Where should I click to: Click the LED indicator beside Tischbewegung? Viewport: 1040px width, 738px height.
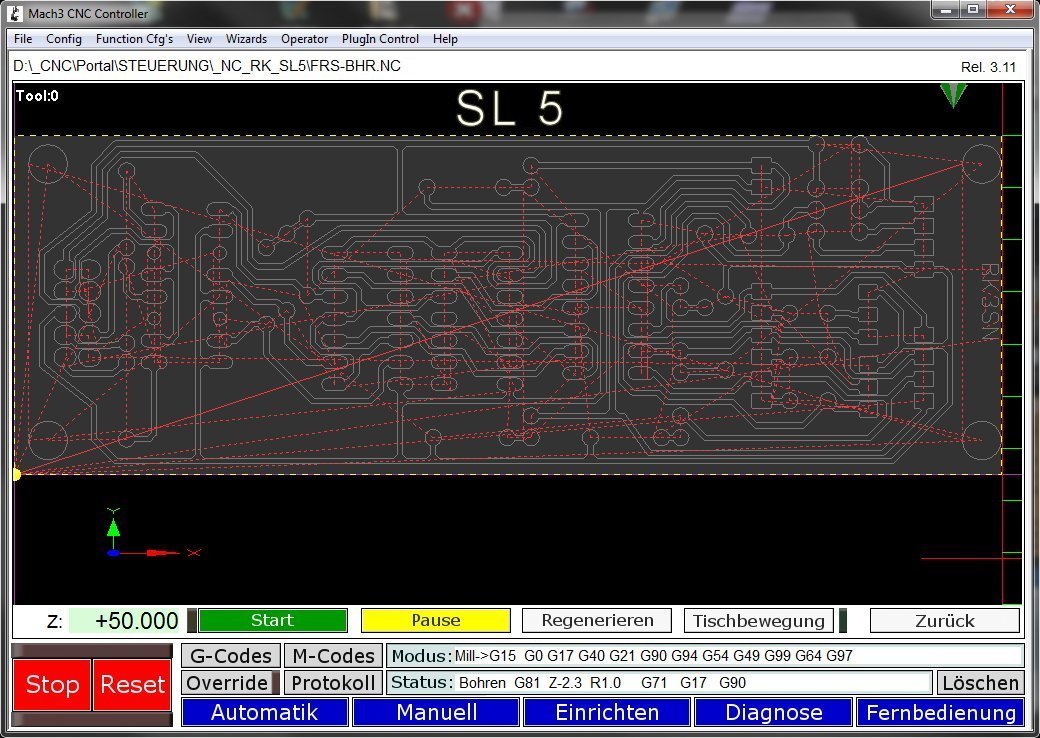(843, 621)
